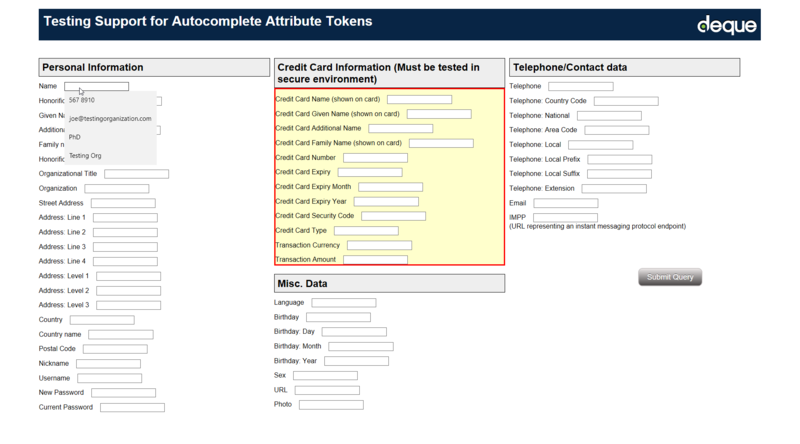The height and width of the screenshot is (444, 800).
Task: Click the Birthday: Month field
Action: 361,346
